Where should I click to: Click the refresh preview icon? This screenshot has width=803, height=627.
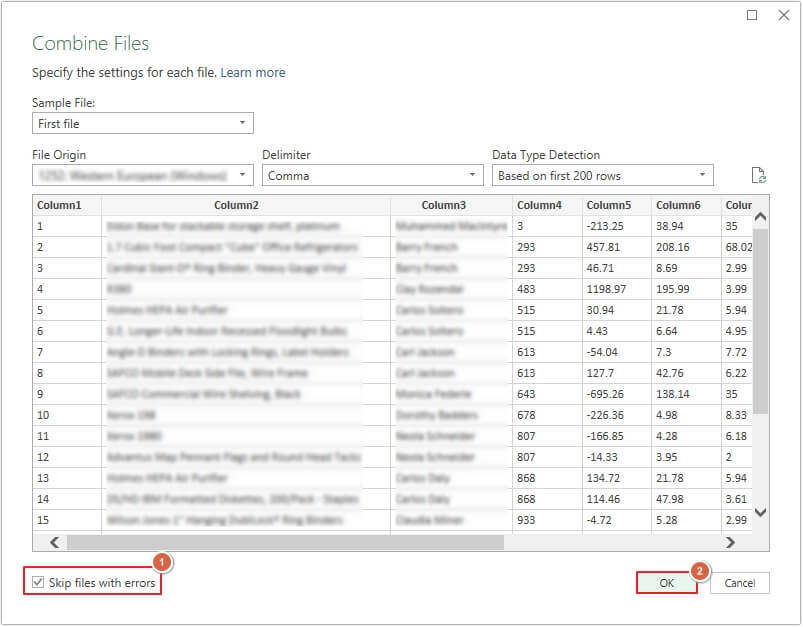coord(758,176)
